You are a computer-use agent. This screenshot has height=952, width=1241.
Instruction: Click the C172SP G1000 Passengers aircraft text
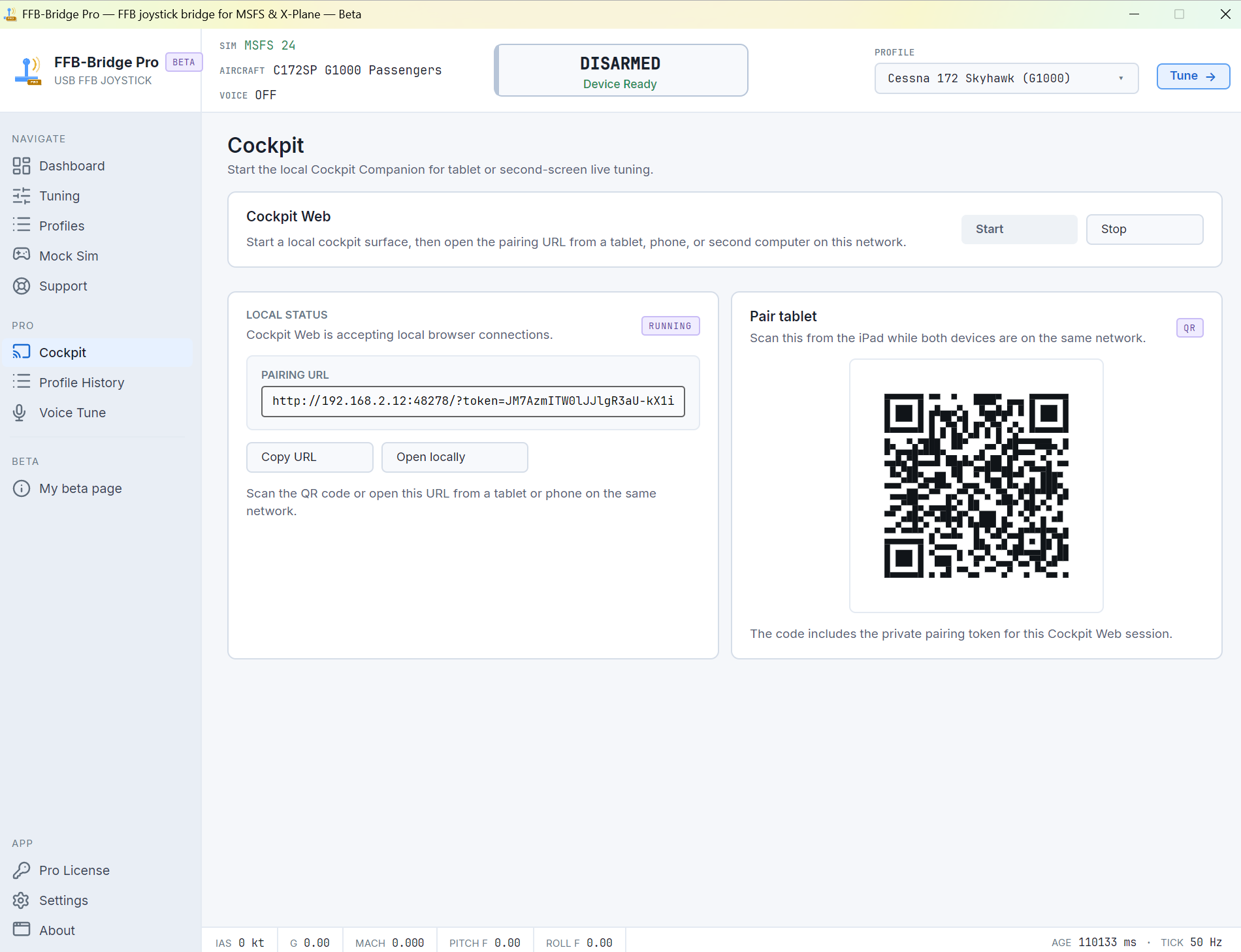(357, 70)
